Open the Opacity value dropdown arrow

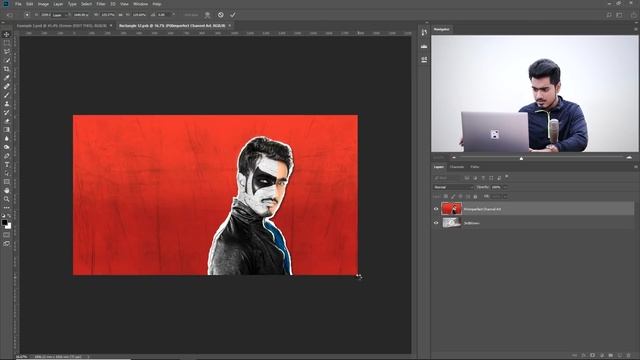[x=505, y=187]
